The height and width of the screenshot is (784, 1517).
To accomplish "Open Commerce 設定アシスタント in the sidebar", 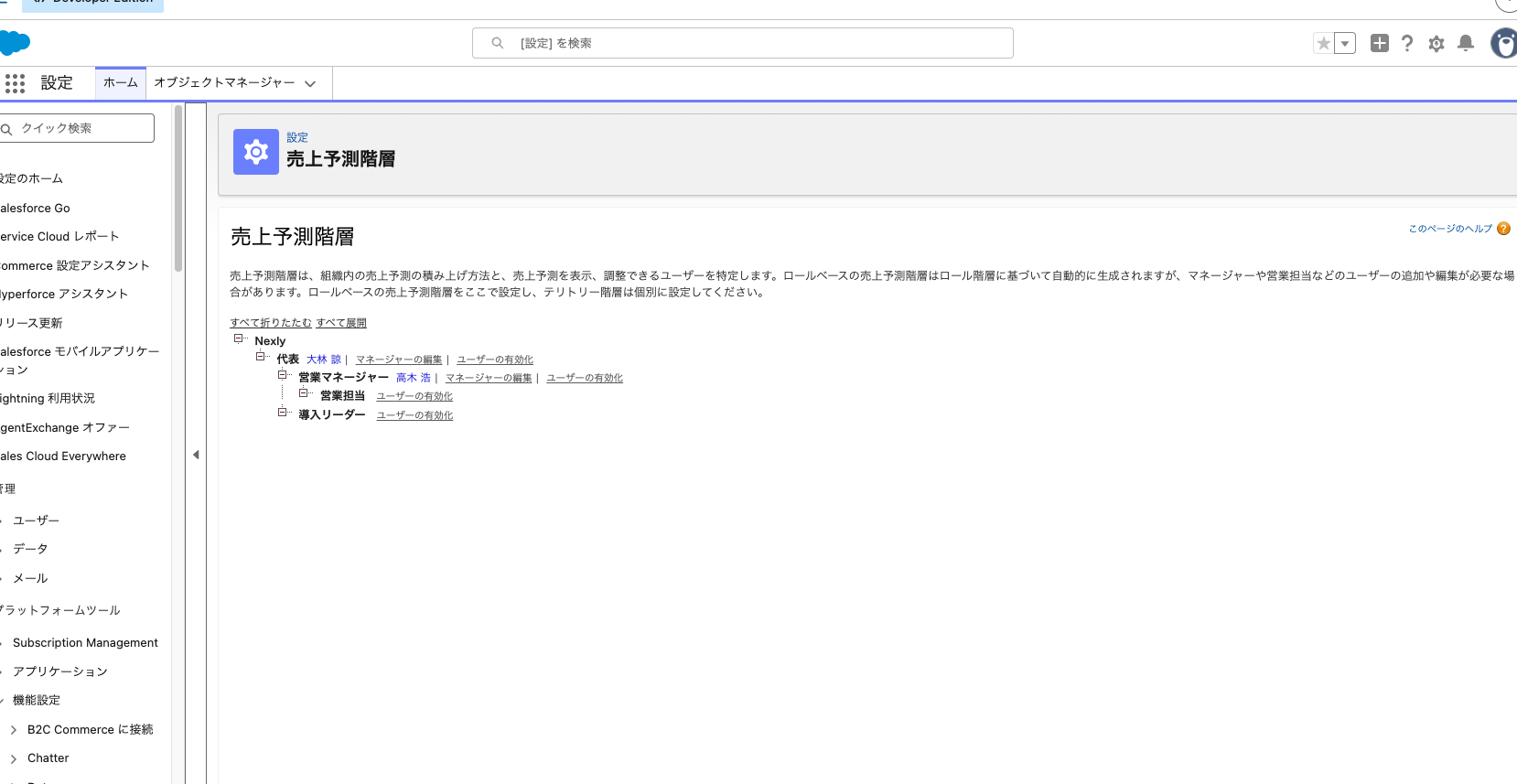I will pos(74,265).
